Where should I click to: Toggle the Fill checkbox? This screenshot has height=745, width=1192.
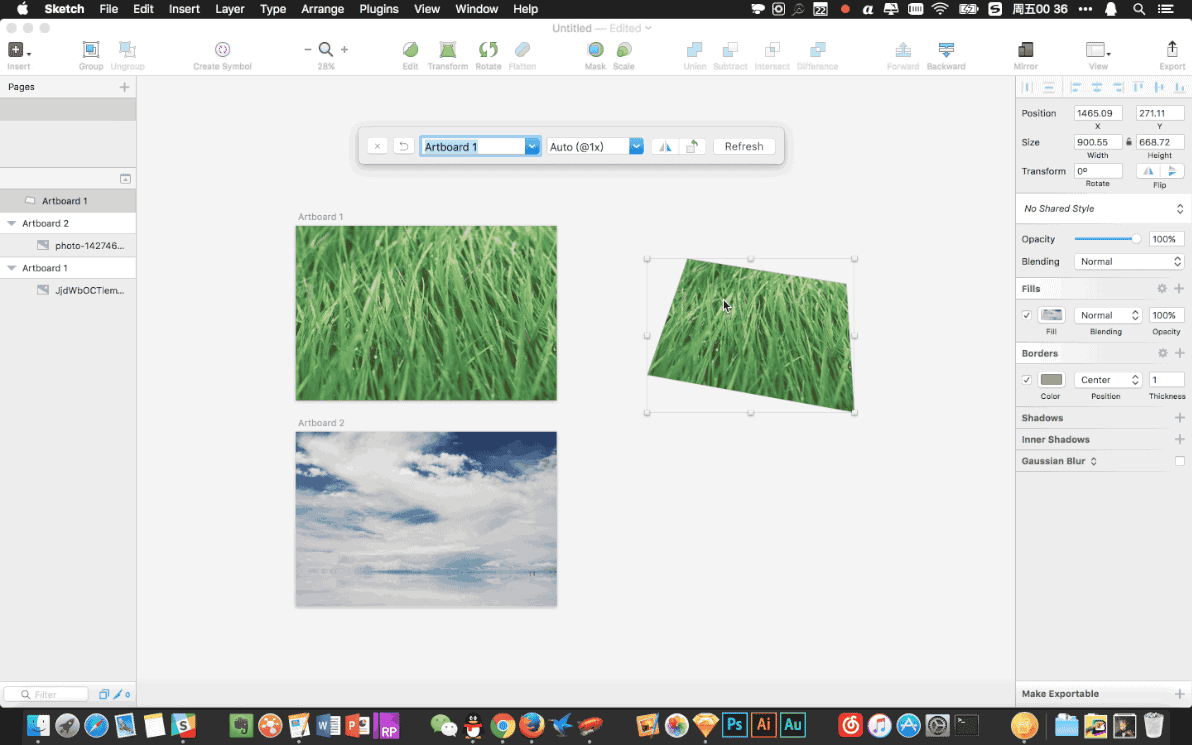(1026, 315)
